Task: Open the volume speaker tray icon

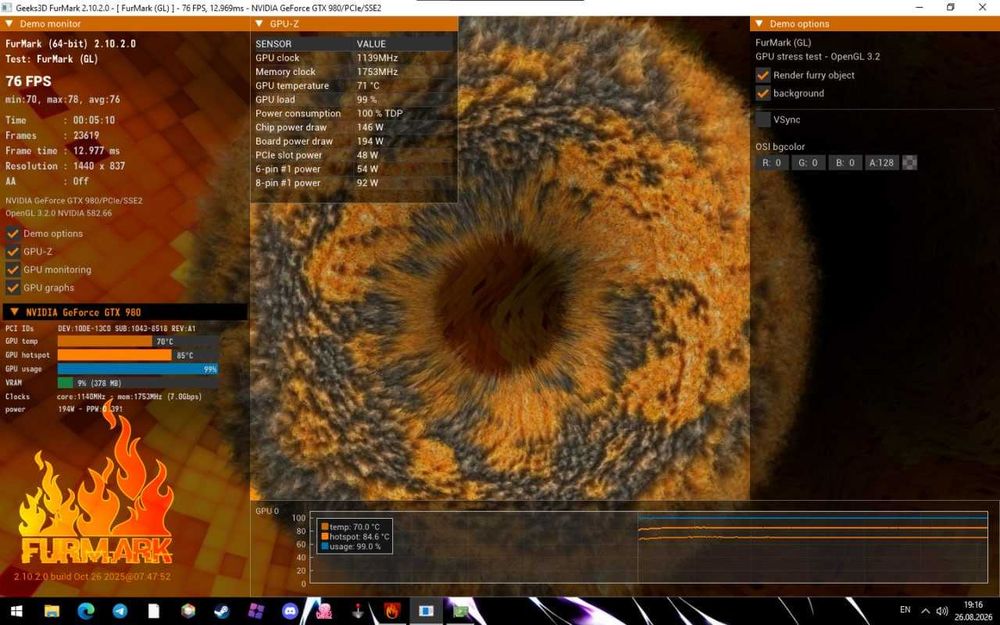Action: point(942,611)
